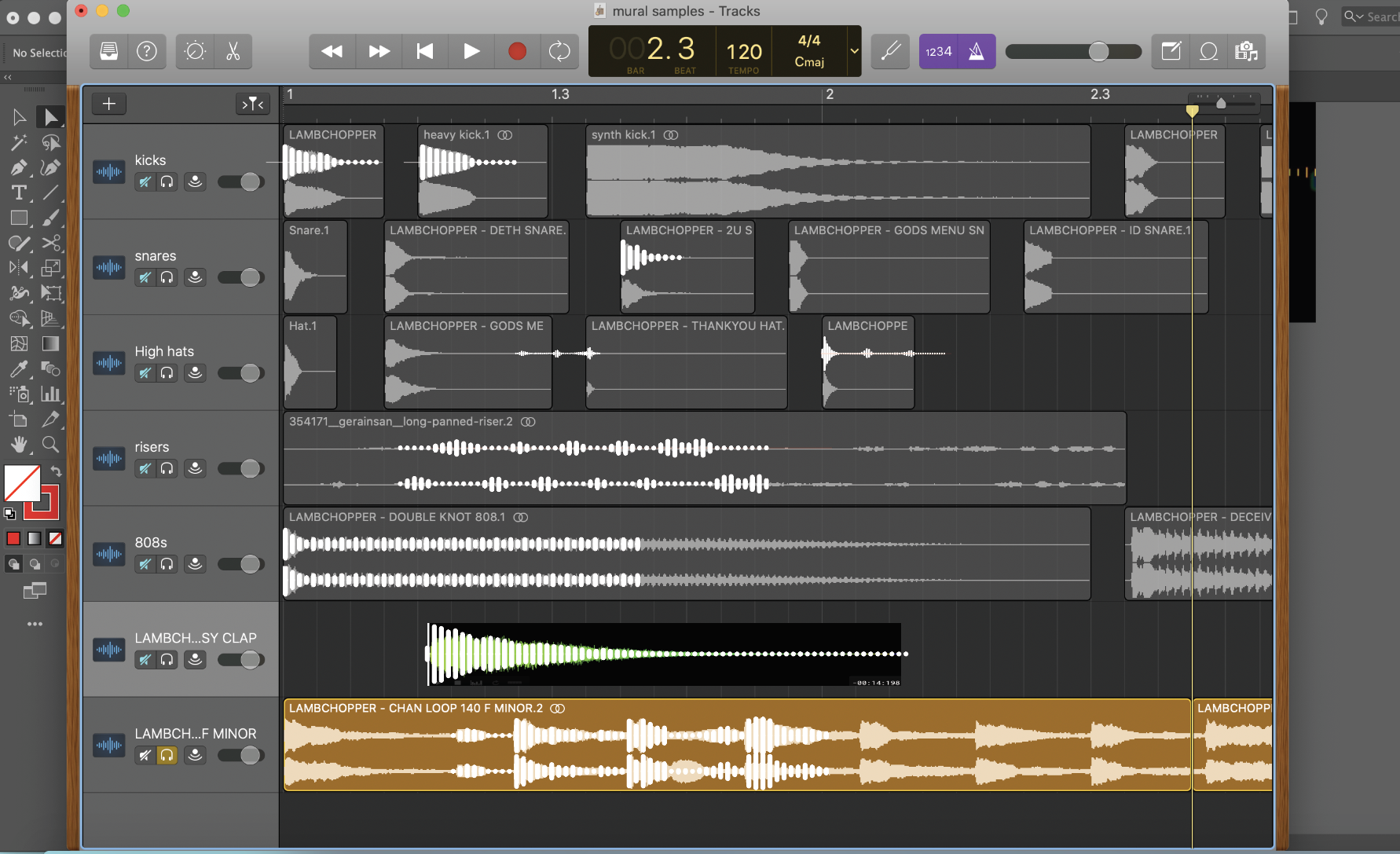Open the Note Pad button
The image size is (1400, 854).
point(1171,52)
